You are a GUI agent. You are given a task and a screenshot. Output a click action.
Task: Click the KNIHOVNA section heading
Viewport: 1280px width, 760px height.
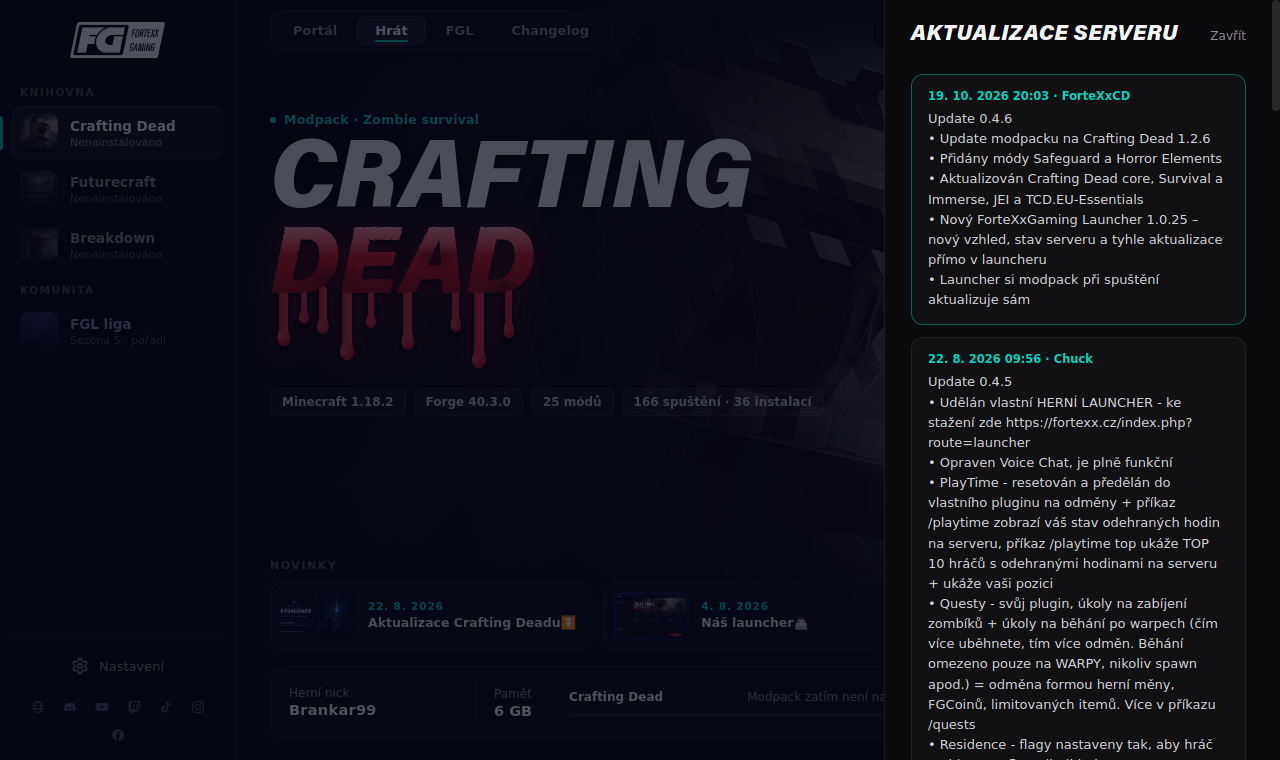(x=57, y=92)
